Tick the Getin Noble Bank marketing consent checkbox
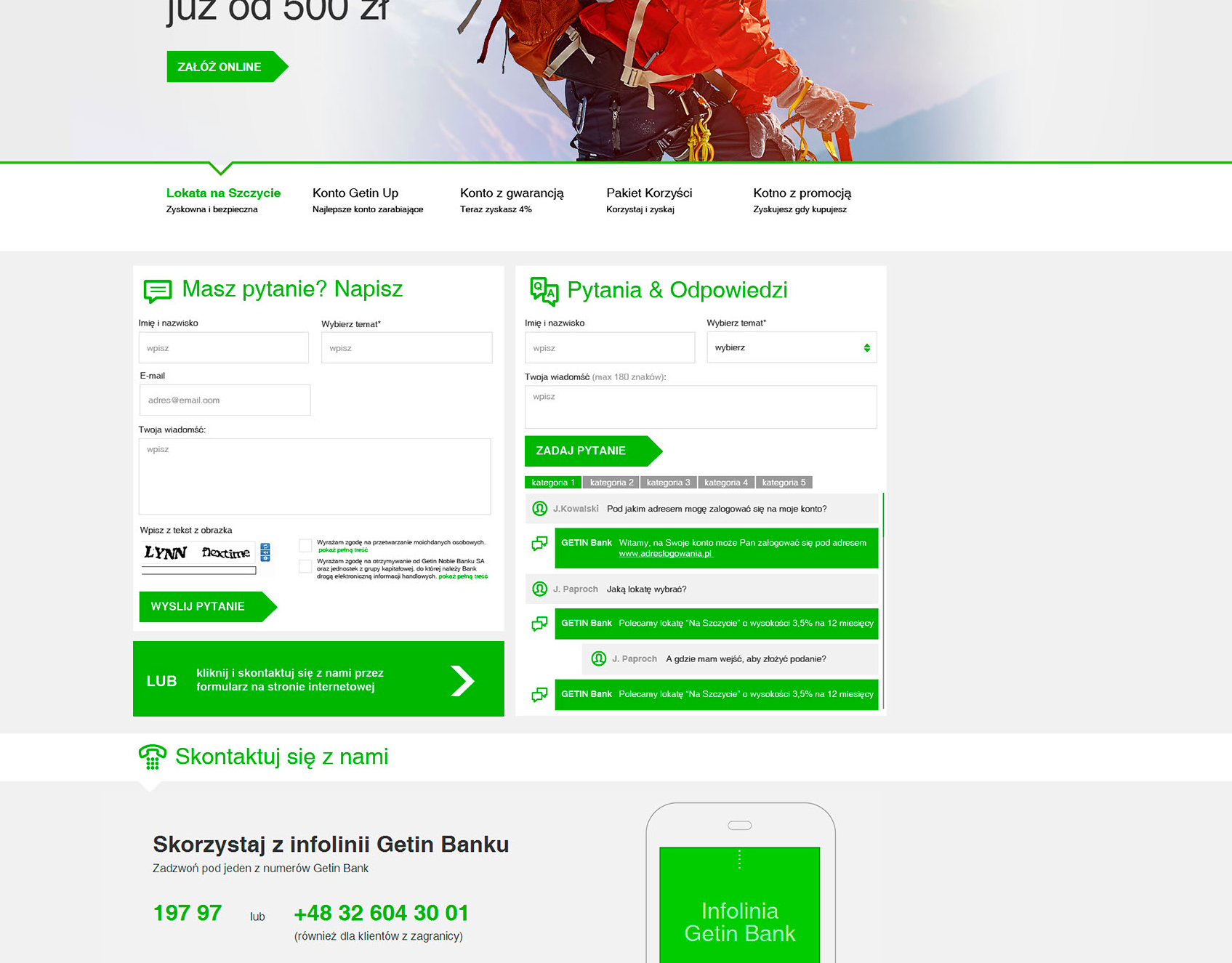Image resolution: width=1232 pixels, height=963 pixels. (x=305, y=566)
